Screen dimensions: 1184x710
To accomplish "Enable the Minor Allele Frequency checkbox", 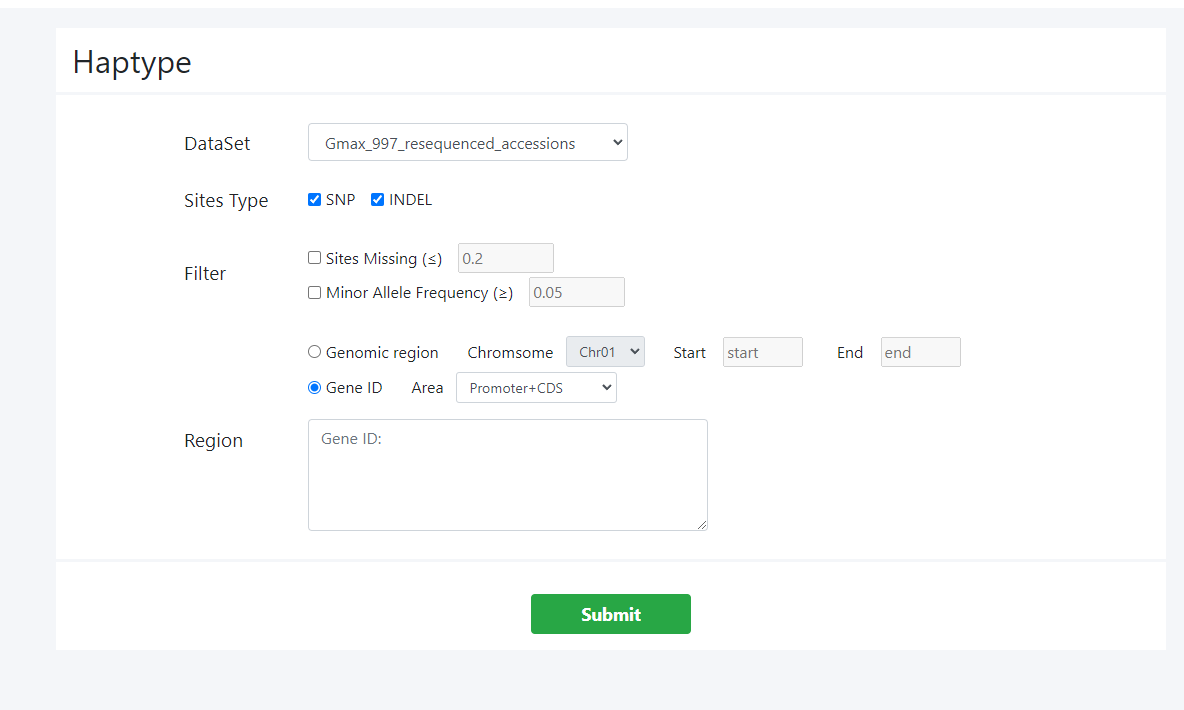I will (314, 292).
